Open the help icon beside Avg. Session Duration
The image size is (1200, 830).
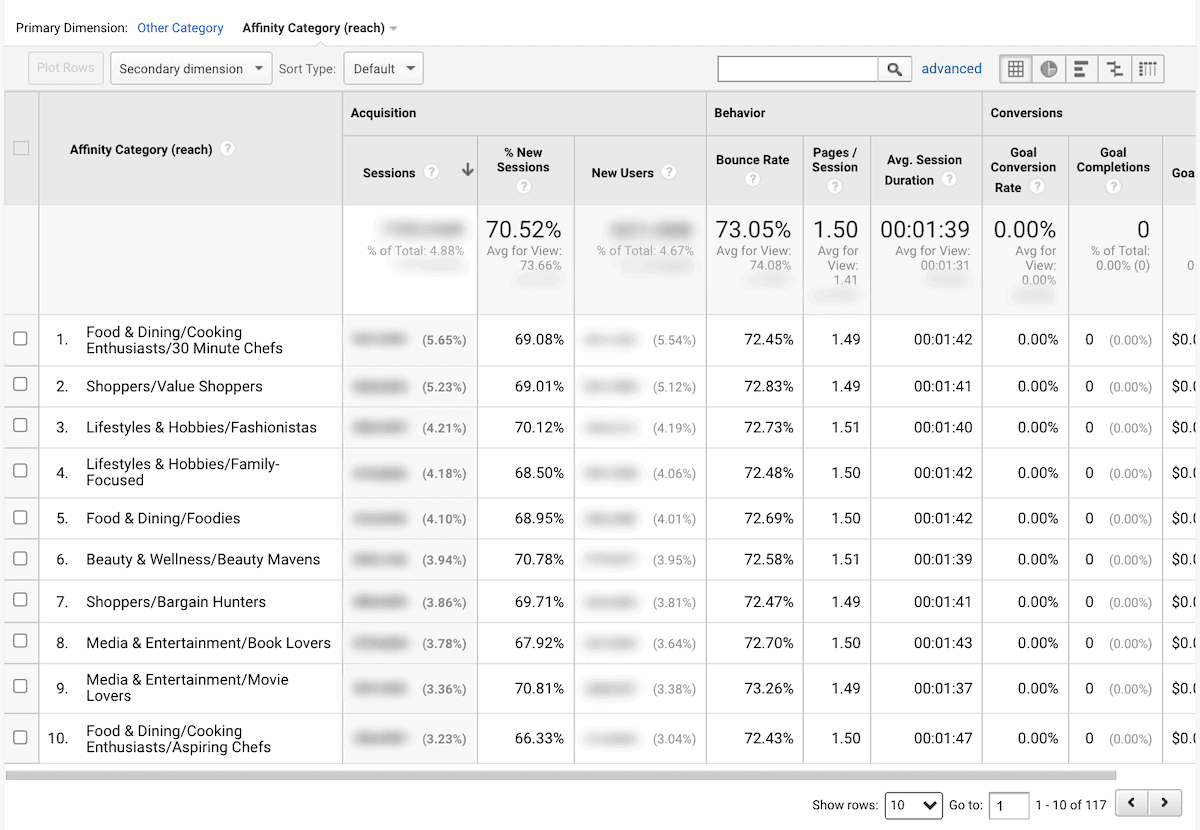click(949, 180)
